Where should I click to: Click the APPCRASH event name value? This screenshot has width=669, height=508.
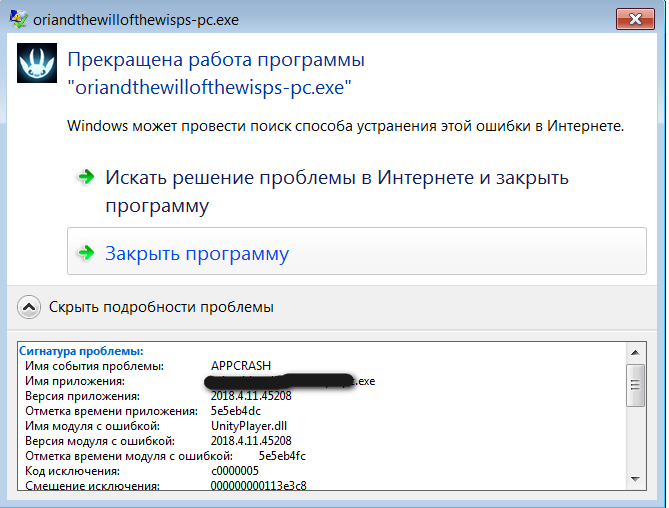[241, 366]
